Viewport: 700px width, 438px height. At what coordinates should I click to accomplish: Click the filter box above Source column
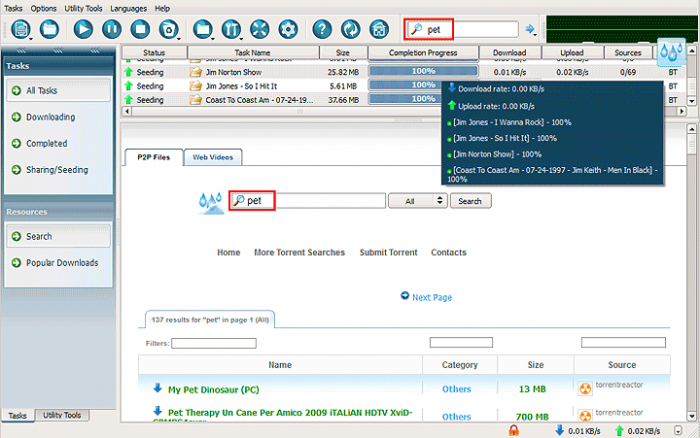[623, 342]
